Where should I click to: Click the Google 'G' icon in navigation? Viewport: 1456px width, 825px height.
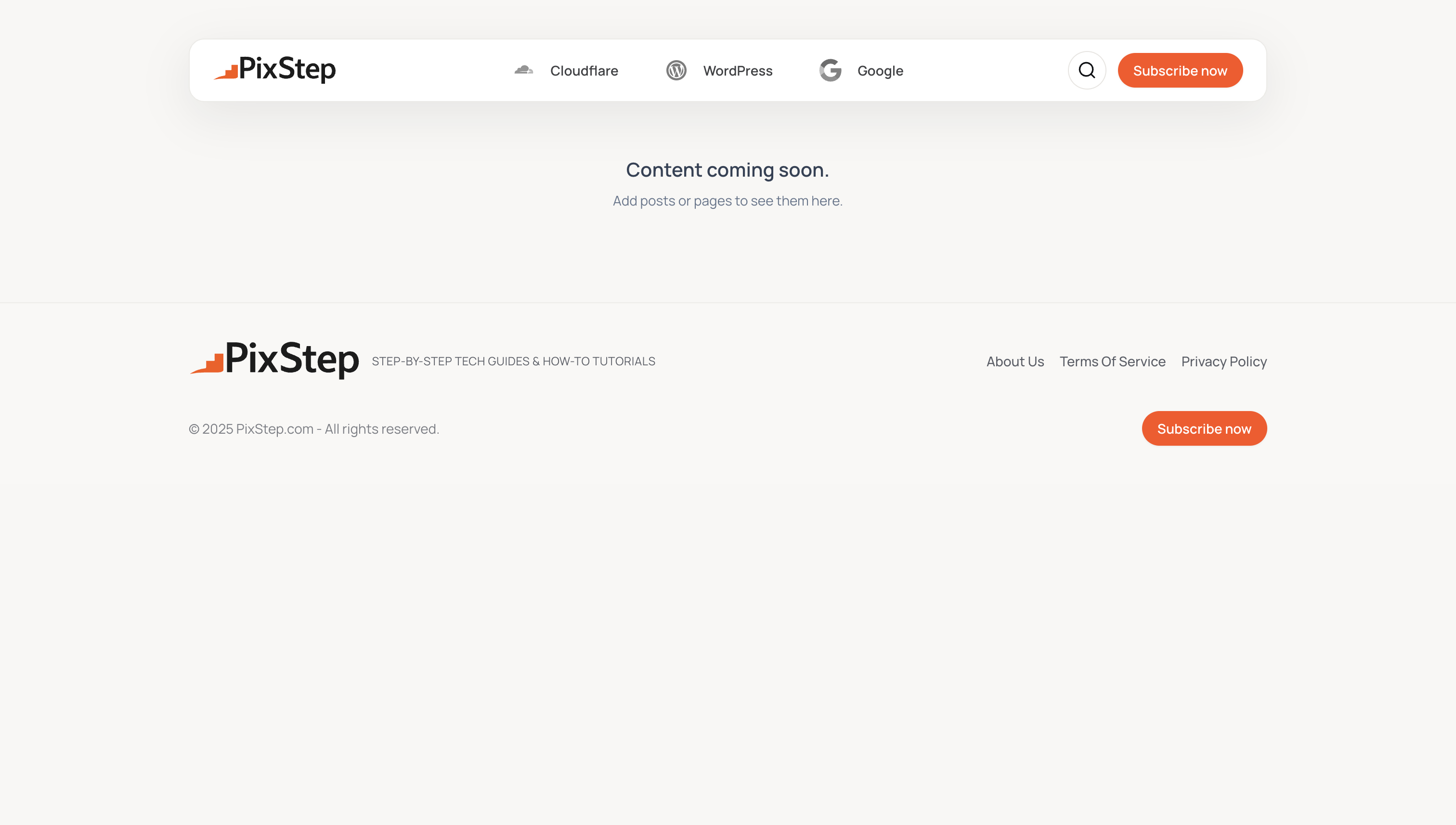click(x=830, y=70)
